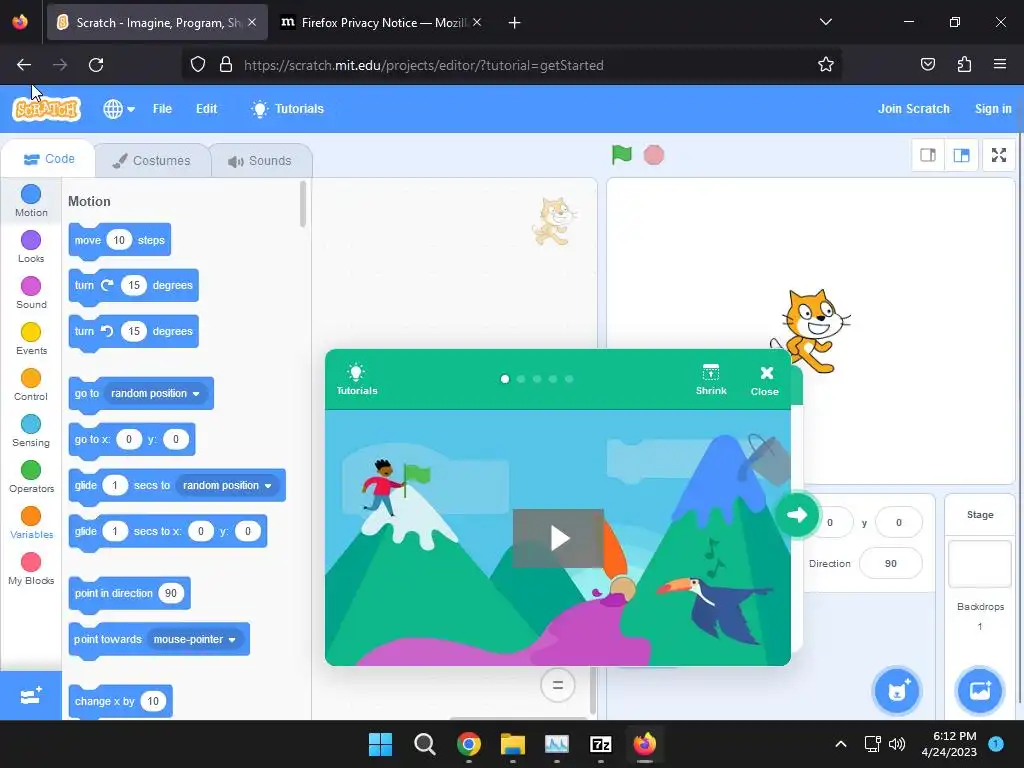
Task: Click steps value in move block
Action: click(x=119, y=240)
